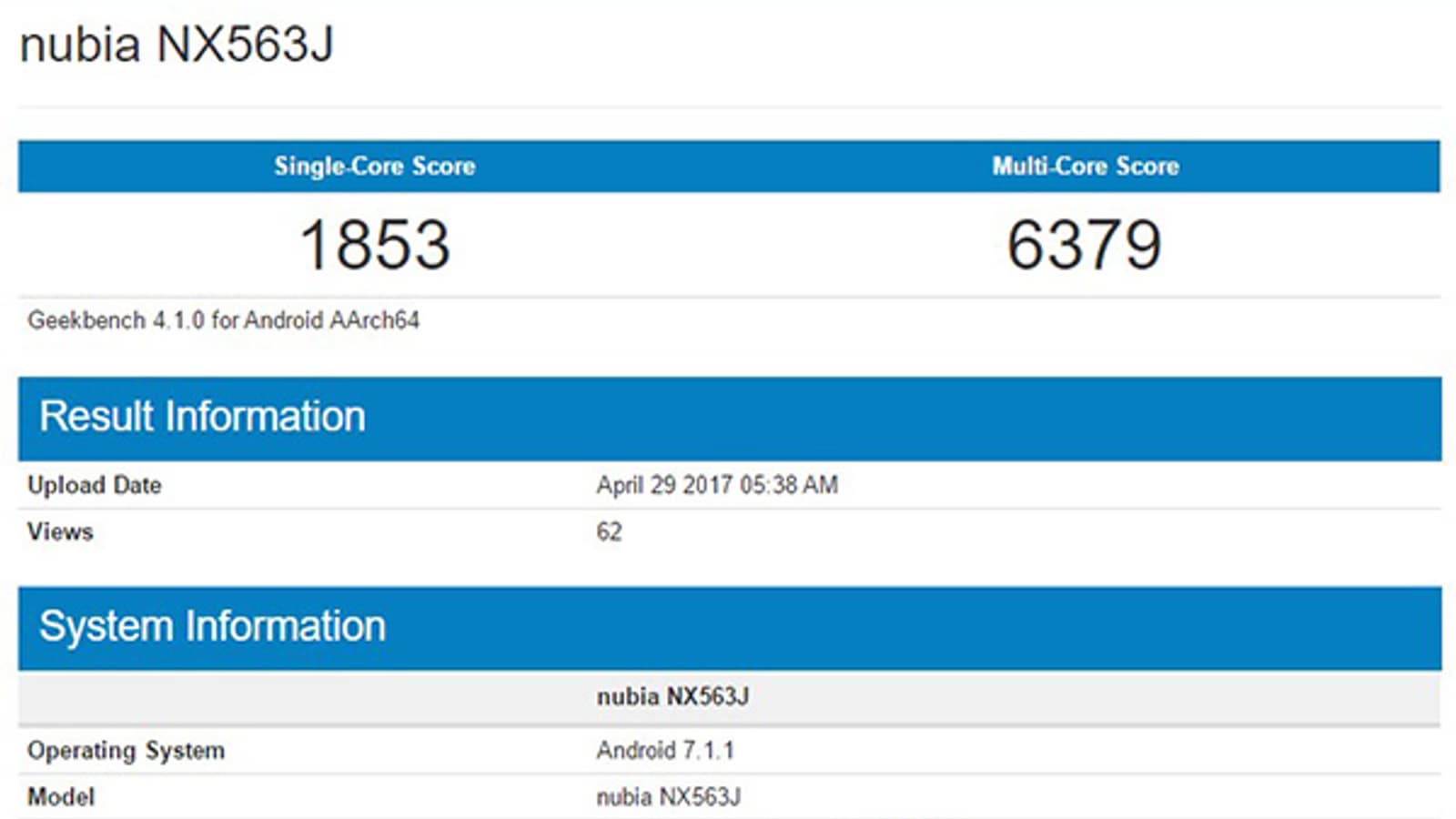Image resolution: width=1456 pixels, height=819 pixels.
Task: Click the Android 7.1.1 value
Action: click(665, 751)
